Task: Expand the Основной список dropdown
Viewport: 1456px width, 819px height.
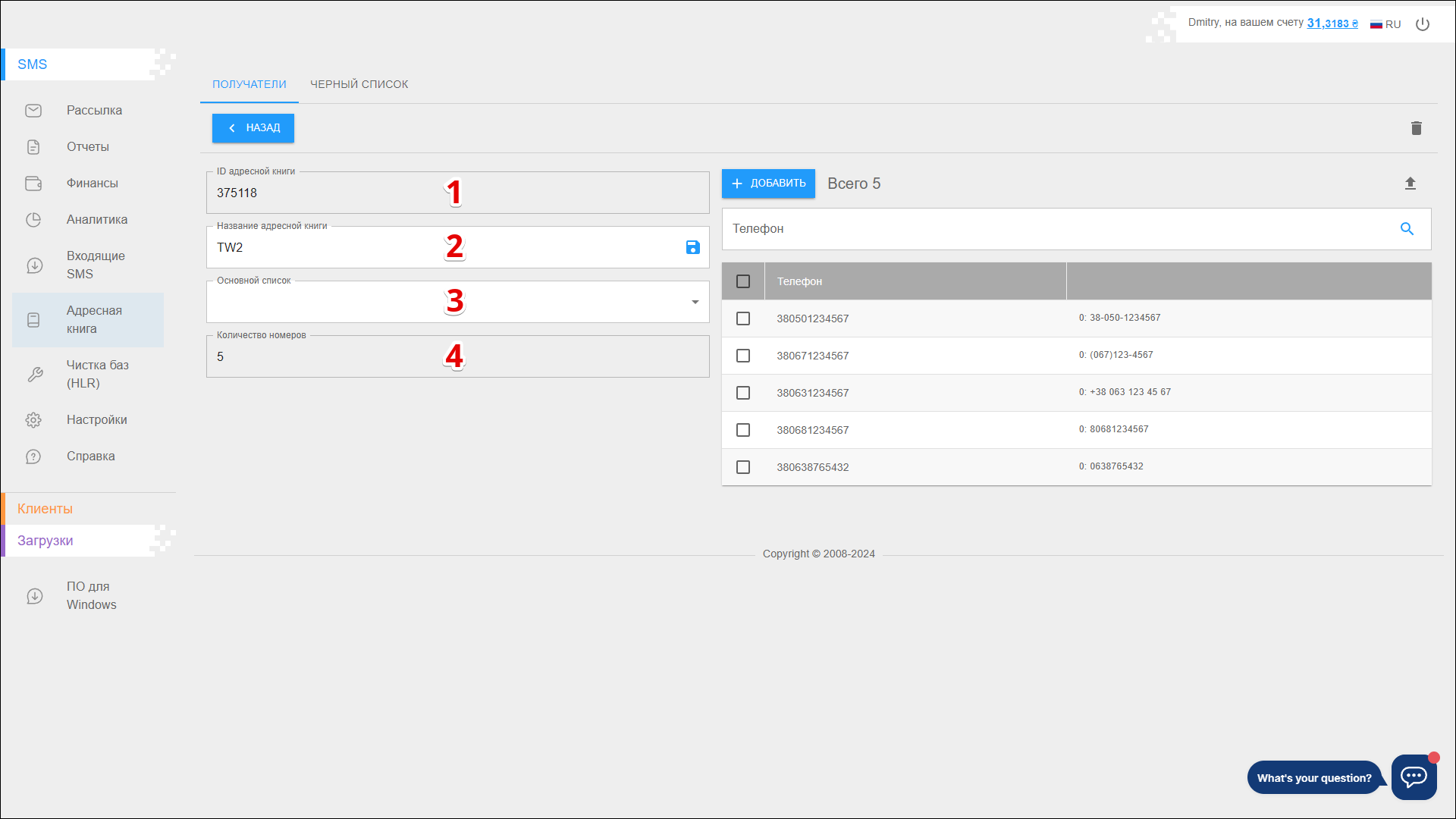Action: click(695, 303)
